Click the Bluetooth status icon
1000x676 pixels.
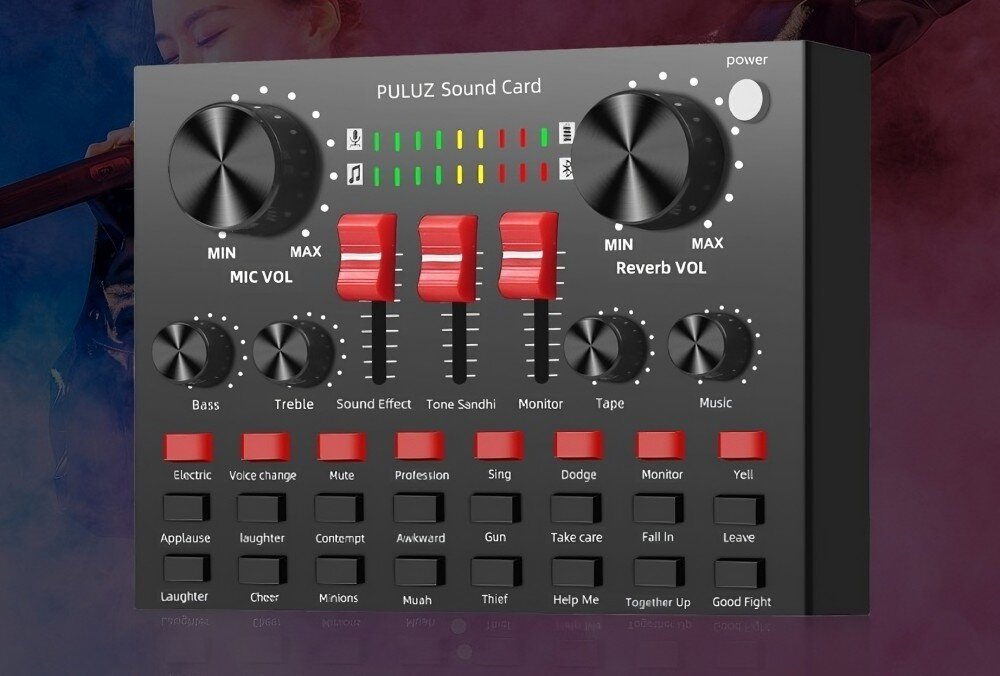(x=566, y=169)
